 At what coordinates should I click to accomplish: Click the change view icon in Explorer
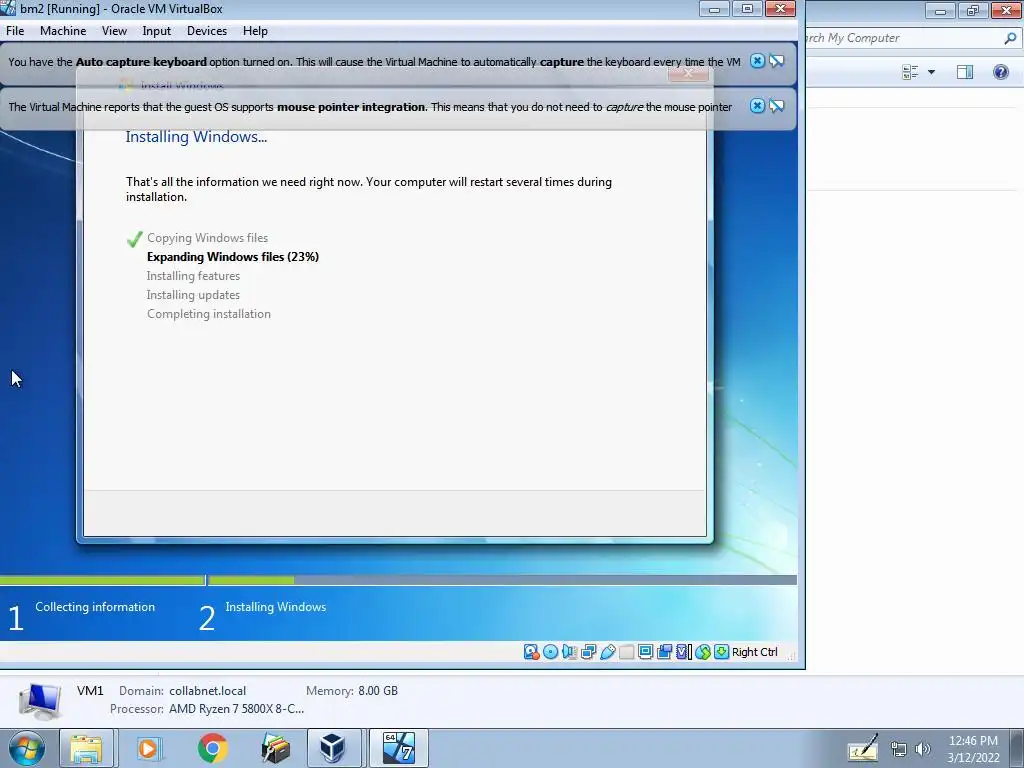click(x=910, y=72)
